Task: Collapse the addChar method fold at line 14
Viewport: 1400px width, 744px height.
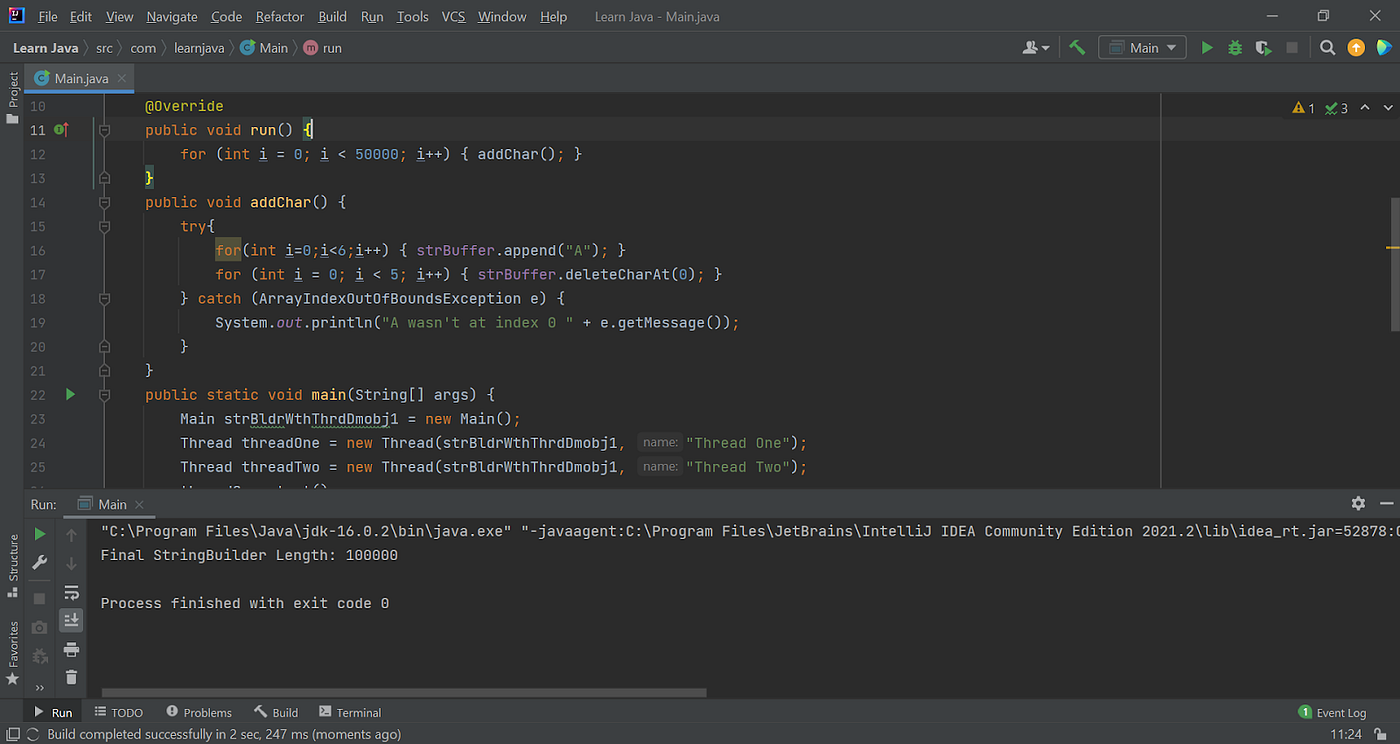Action: point(103,203)
